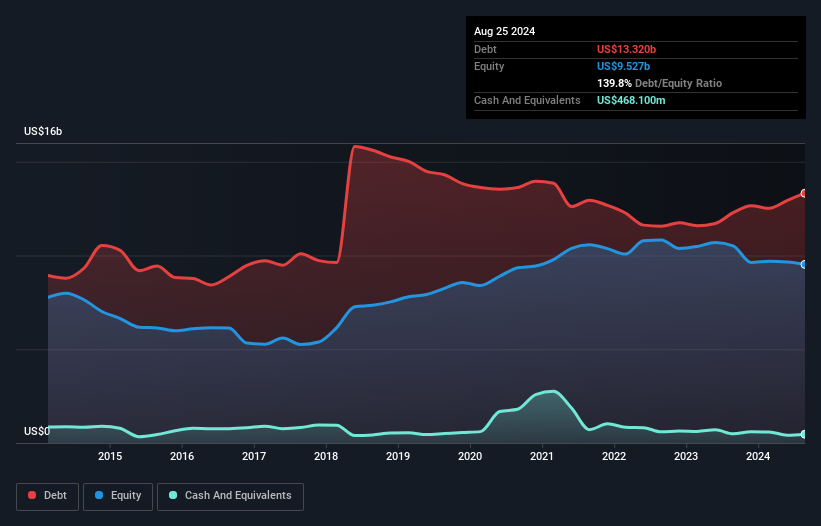Select the 2020 x-axis label

[470, 456]
